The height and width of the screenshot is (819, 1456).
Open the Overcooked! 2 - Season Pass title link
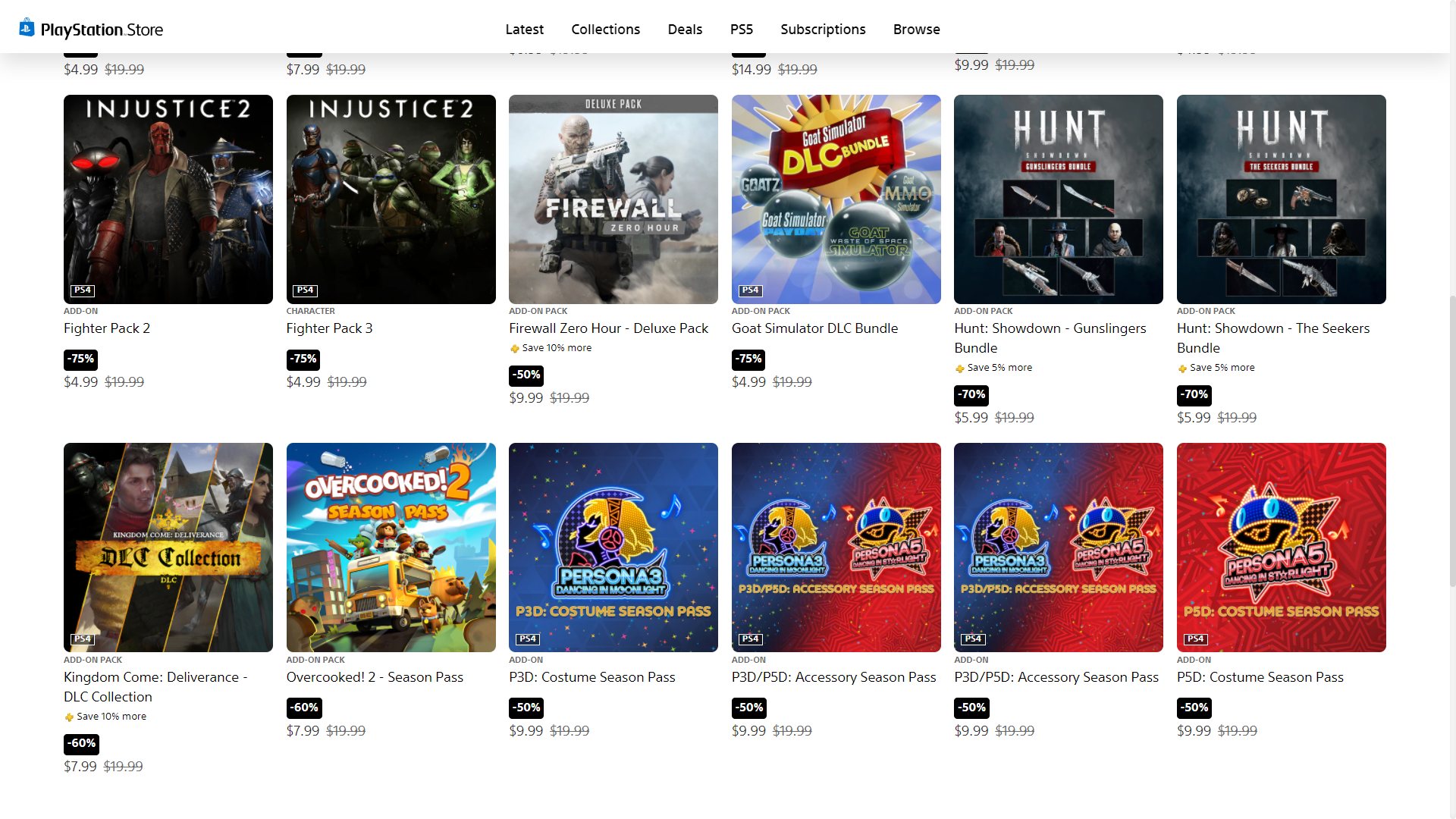375,677
